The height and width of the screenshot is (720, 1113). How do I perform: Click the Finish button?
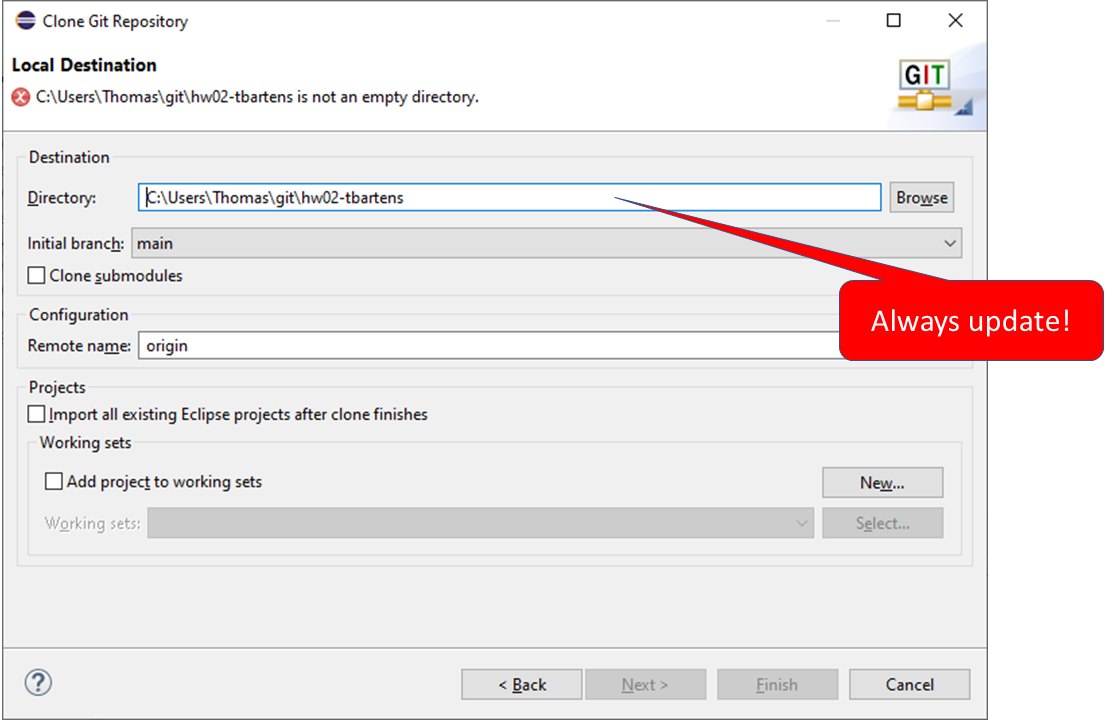777,685
